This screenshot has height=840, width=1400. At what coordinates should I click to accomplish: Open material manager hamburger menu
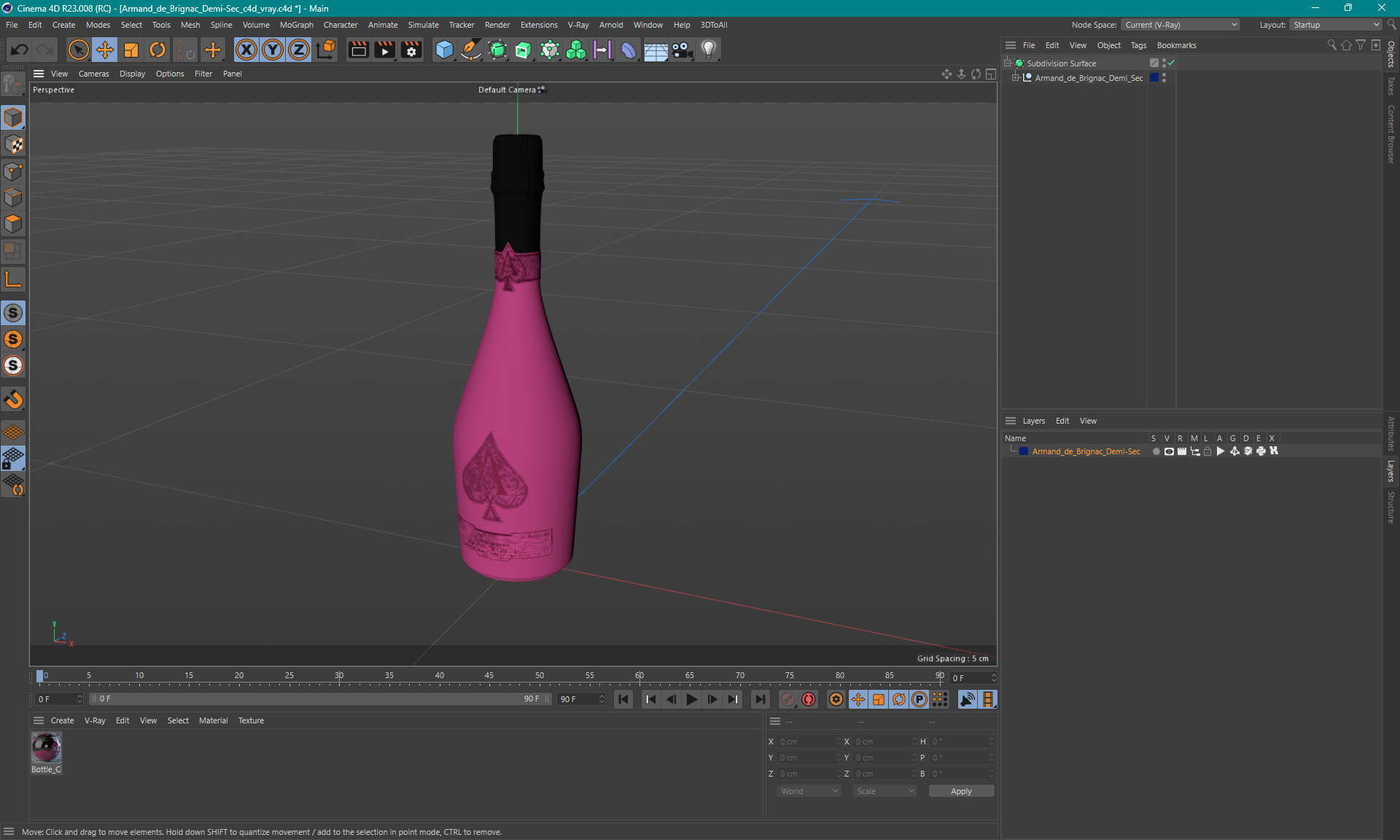(x=39, y=720)
